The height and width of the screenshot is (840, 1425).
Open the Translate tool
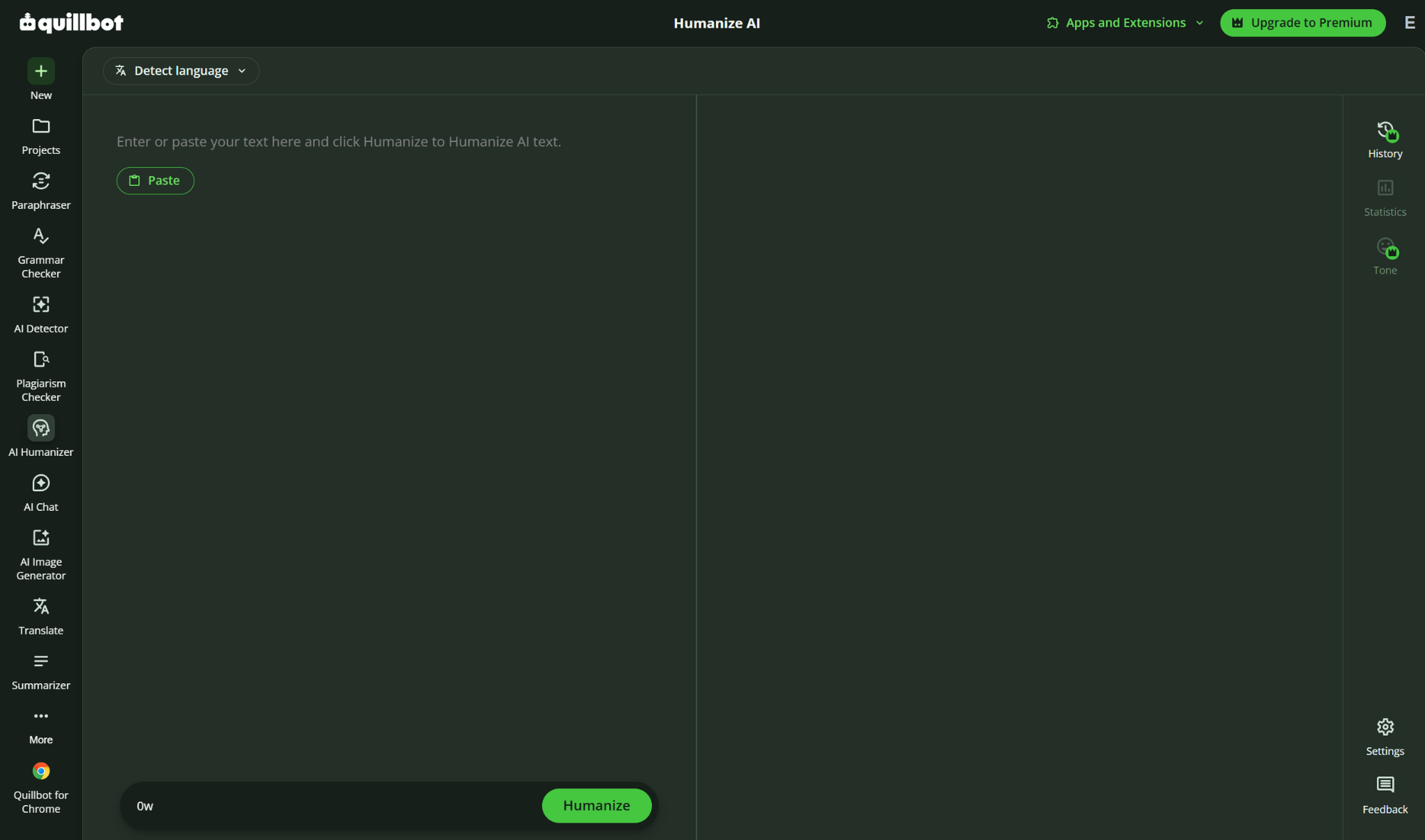coord(41,616)
